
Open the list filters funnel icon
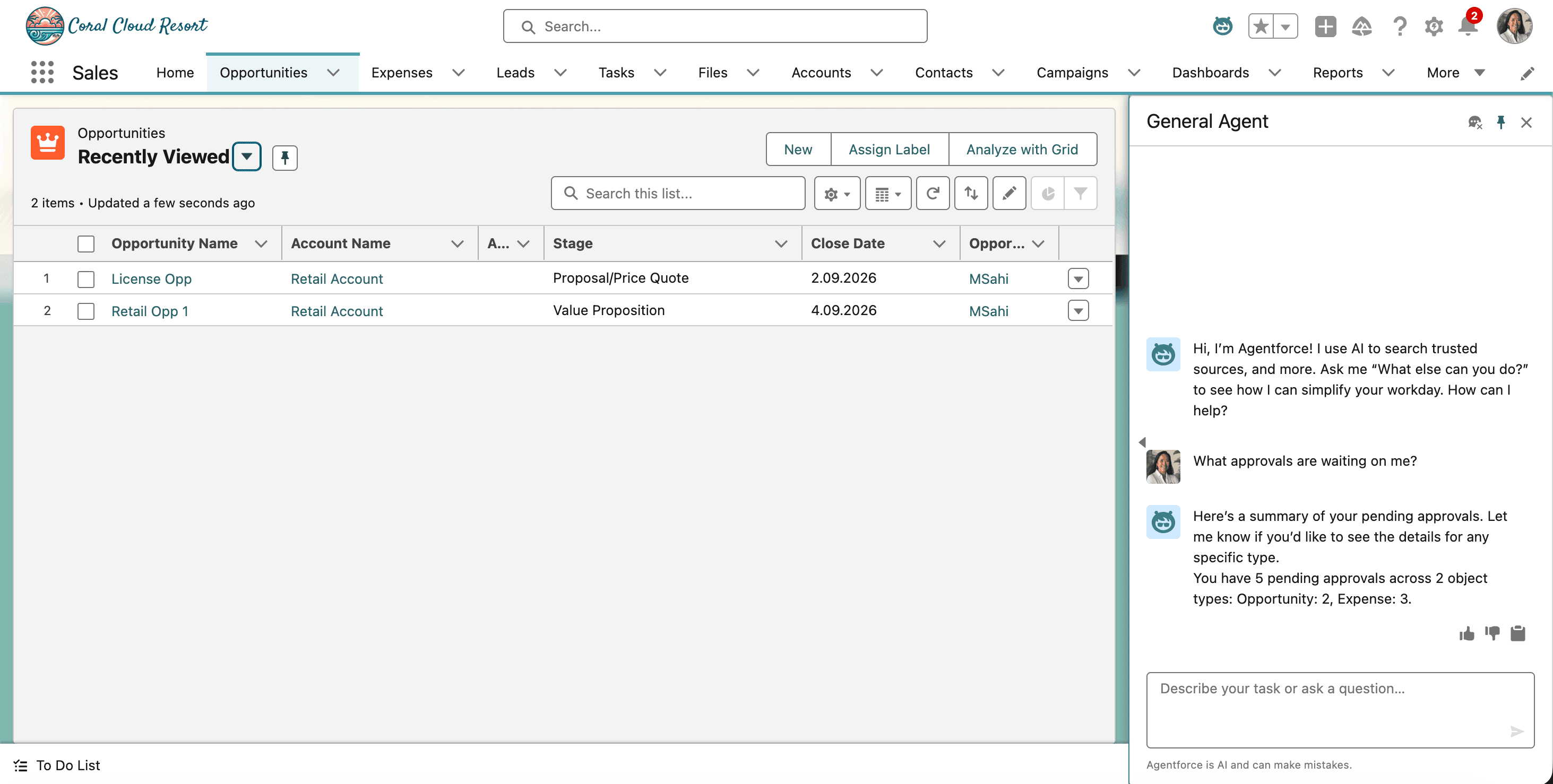click(x=1080, y=193)
